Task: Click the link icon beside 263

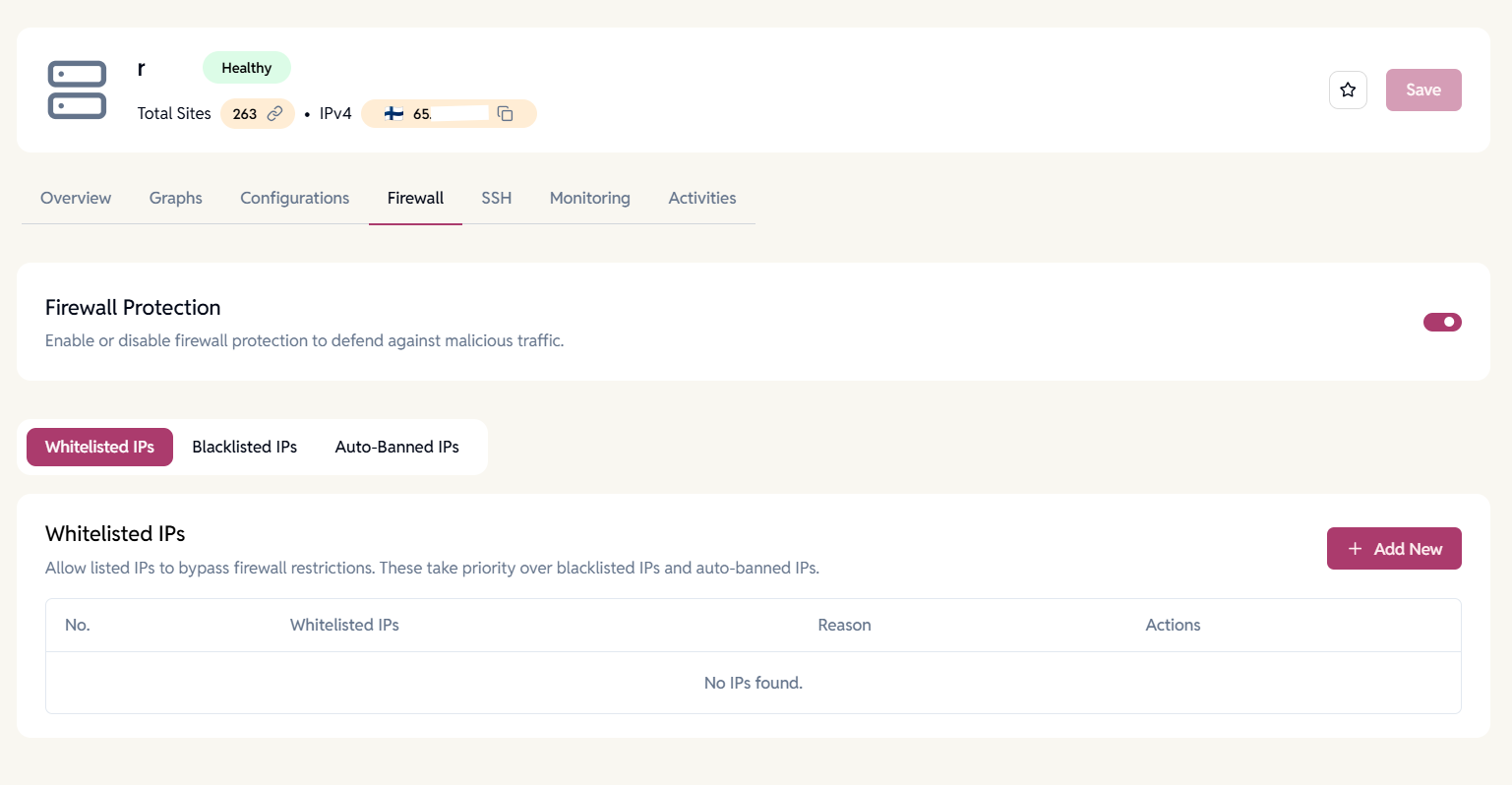Action: [275, 114]
